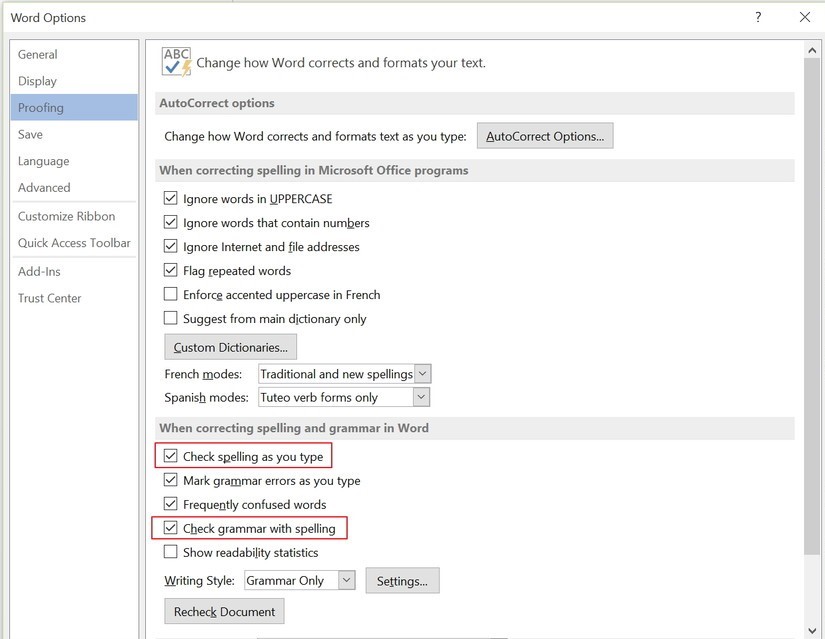This screenshot has width=825, height=639.
Task: Open the Writing Style dropdown
Action: (x=346, y=581)
